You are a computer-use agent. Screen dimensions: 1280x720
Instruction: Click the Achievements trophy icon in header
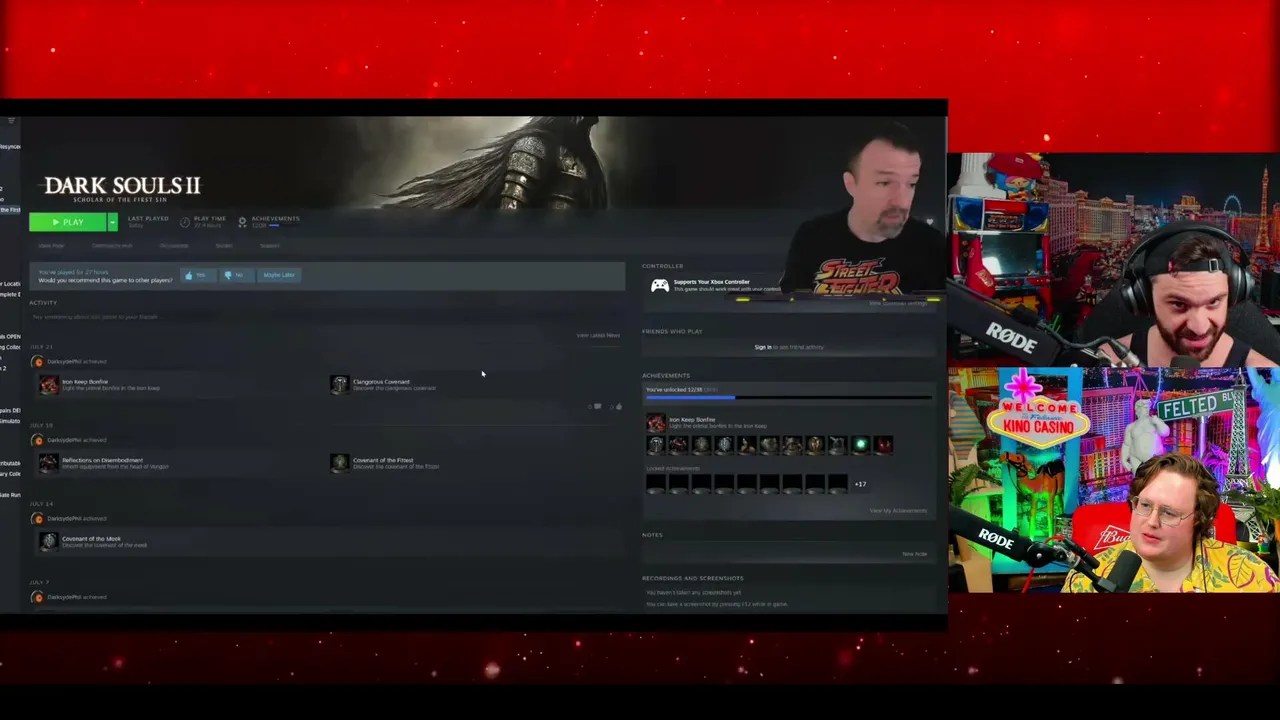coord(242,222)
